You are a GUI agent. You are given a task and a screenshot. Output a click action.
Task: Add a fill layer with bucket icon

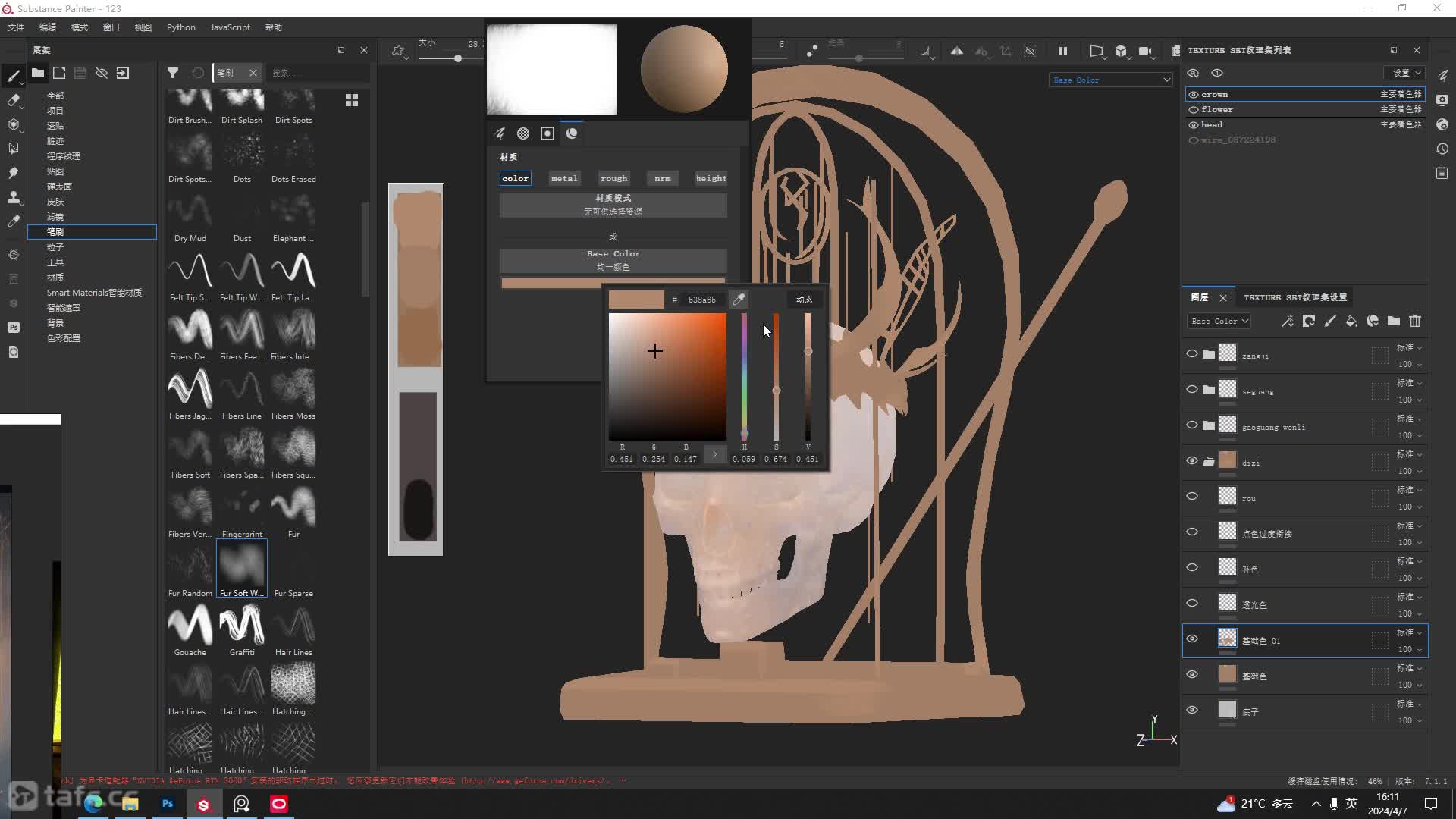click(x=1351, y=322)
